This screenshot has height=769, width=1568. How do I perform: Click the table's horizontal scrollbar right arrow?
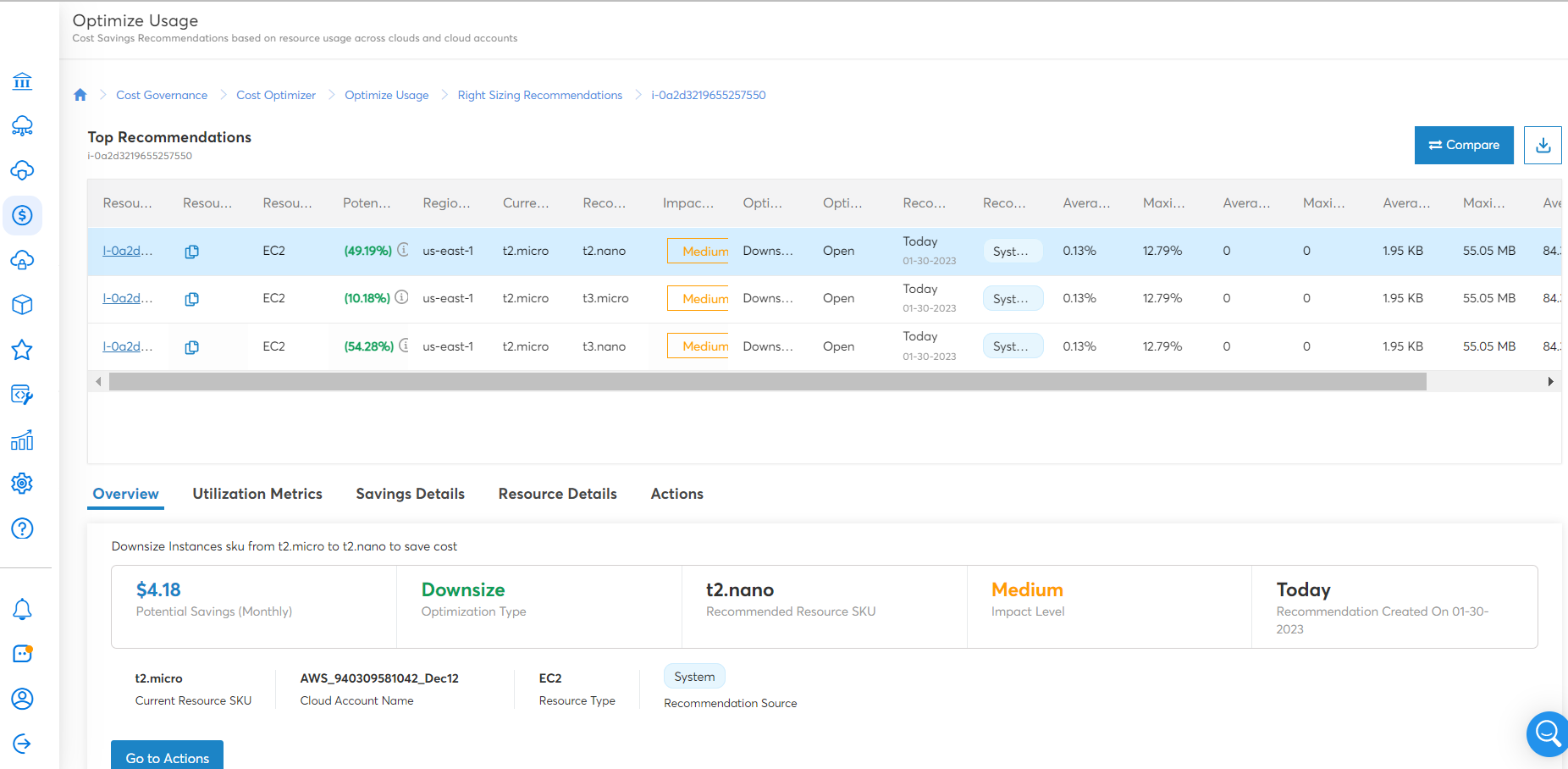click(1550, 382)
